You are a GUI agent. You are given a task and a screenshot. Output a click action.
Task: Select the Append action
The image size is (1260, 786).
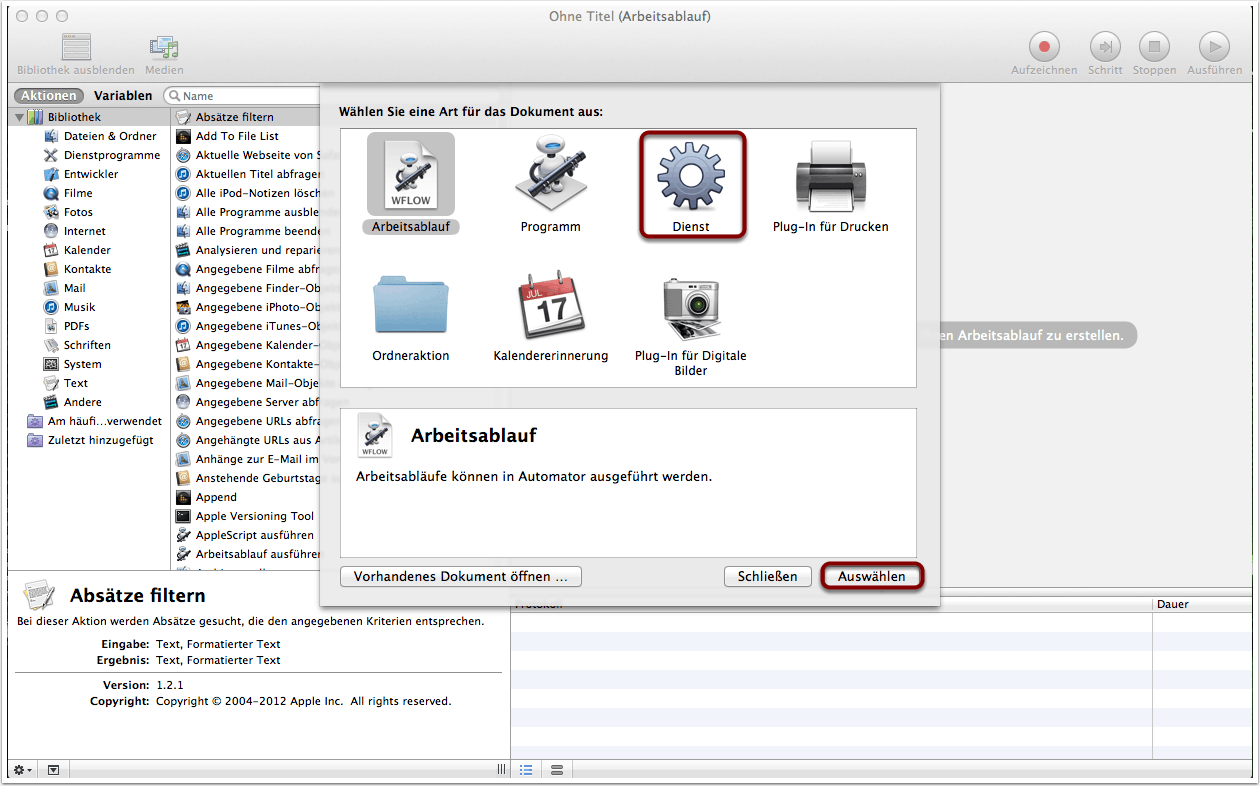point(247,497)
